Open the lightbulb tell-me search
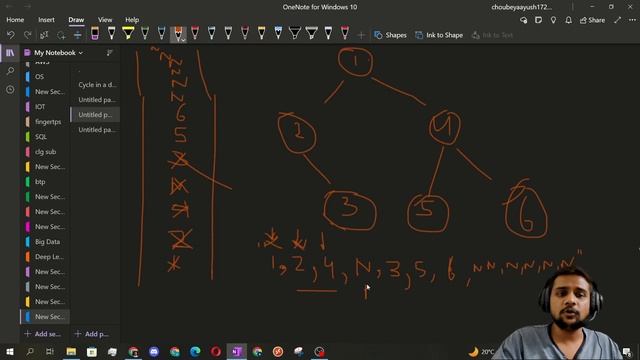The image size is (640, 360). pos(553,20)
